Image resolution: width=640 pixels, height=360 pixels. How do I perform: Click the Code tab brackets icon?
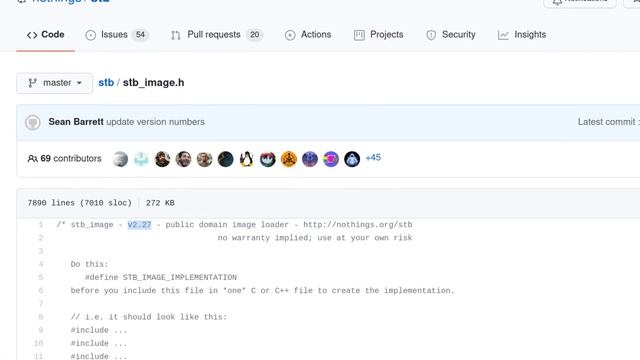pos(32,35)
